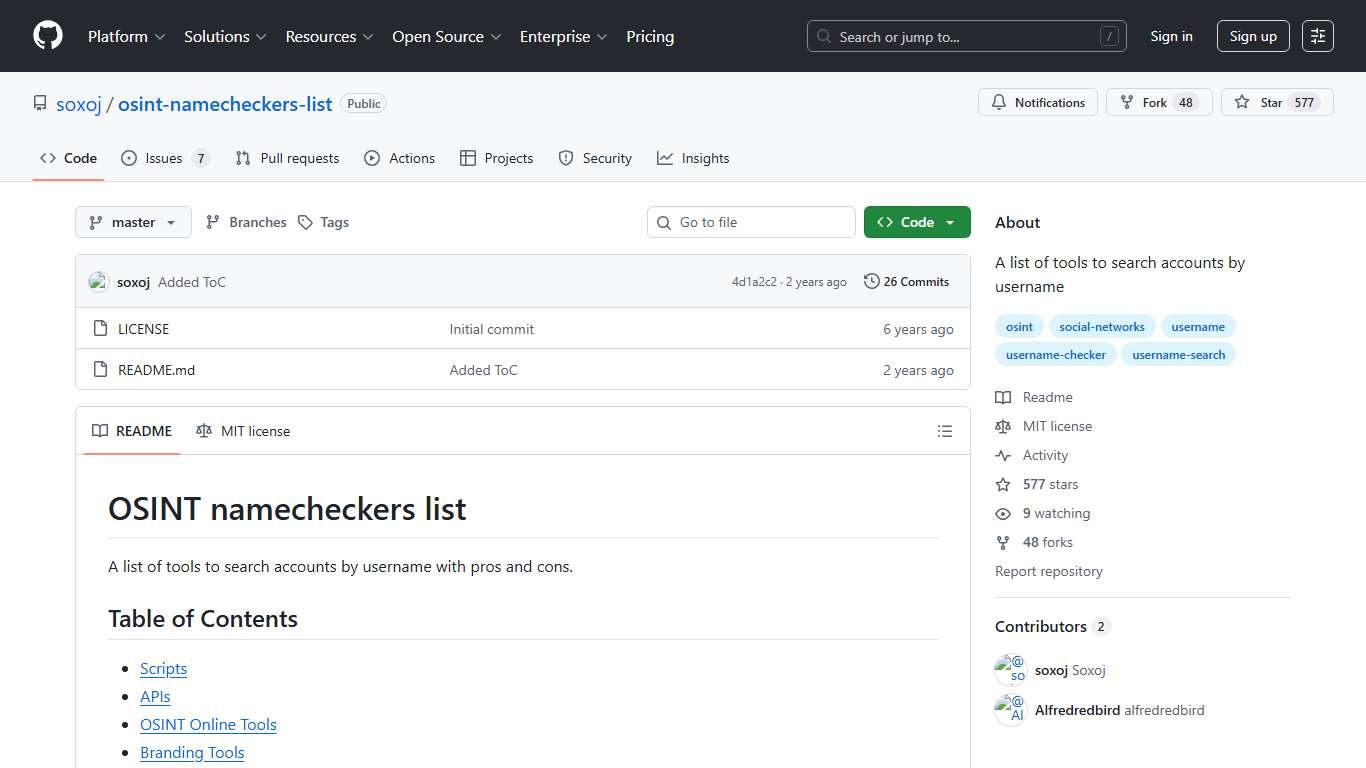Screen dimensions: 1366x768
Task: Click the GitHub logo
Action: coord(47,36)
